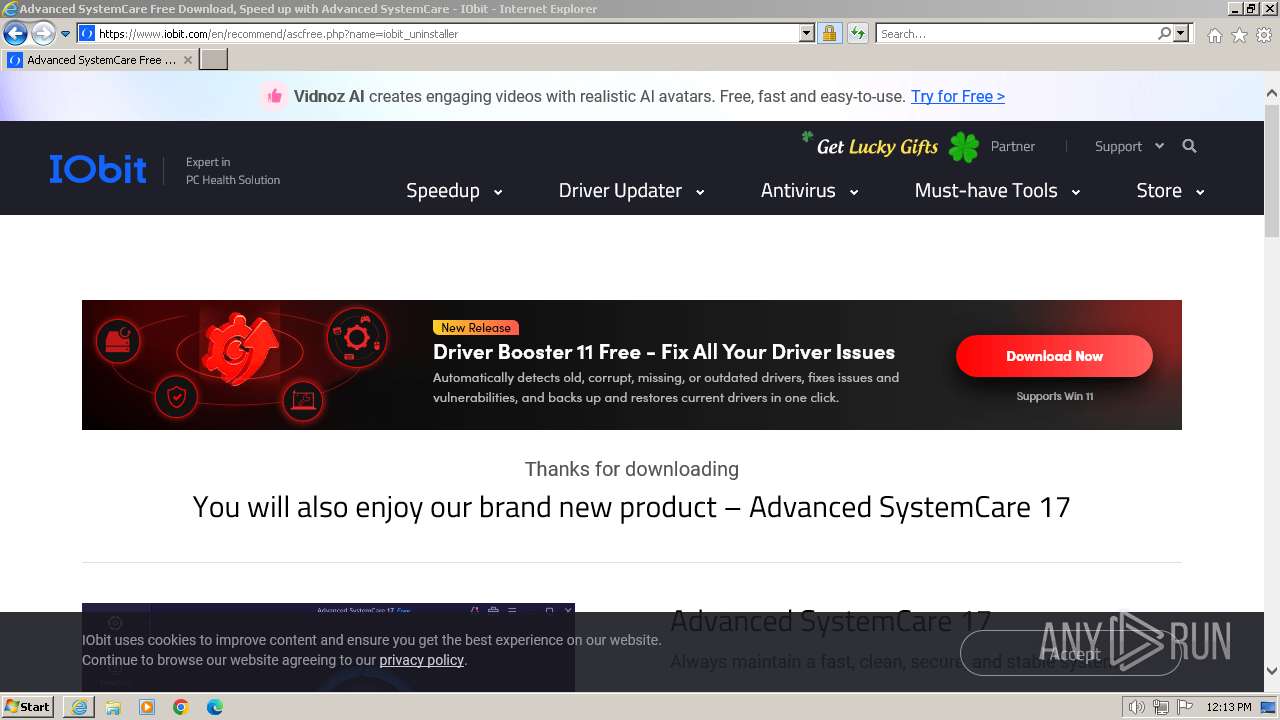Click the page scrollbar down arrow
The height and width of the screenshot is (720, 1280).
pyautogui.click(x=1272, y=670)
